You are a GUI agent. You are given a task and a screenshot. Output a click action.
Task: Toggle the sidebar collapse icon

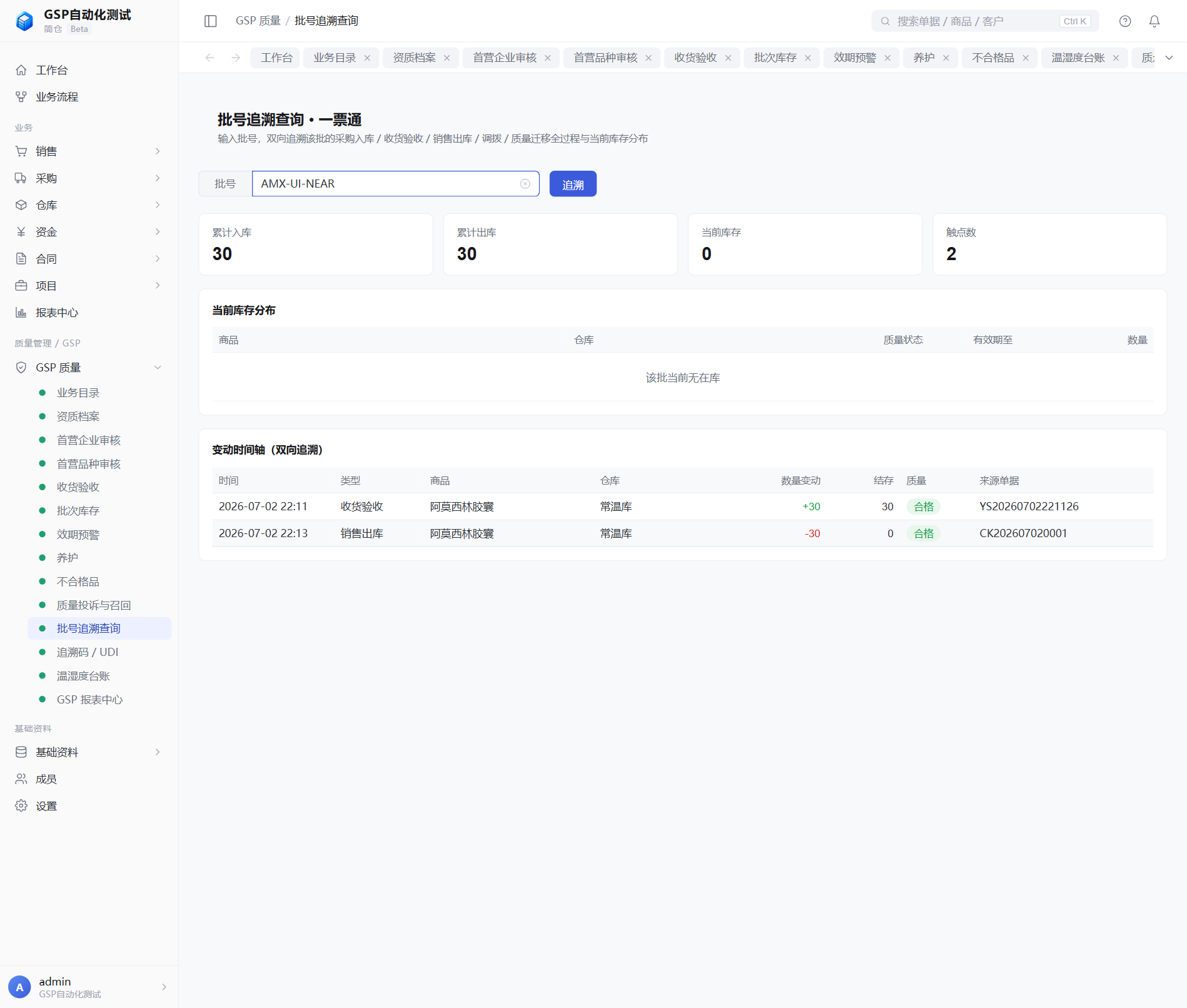coord(211,21)
